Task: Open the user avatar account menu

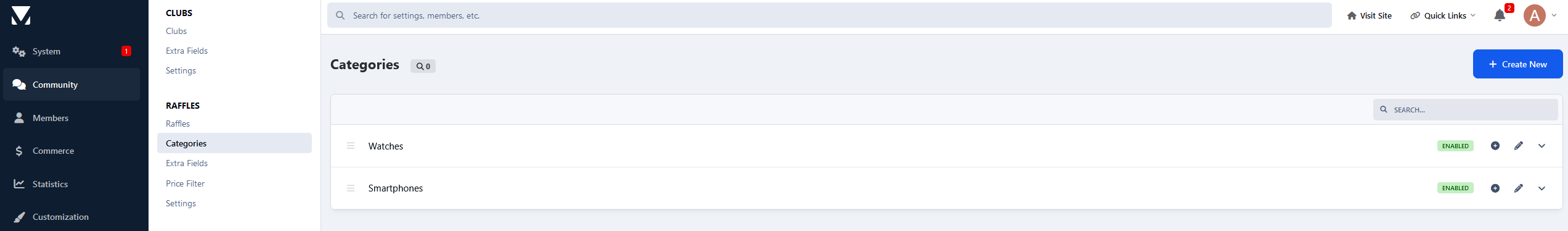Action: point(1539,15)
